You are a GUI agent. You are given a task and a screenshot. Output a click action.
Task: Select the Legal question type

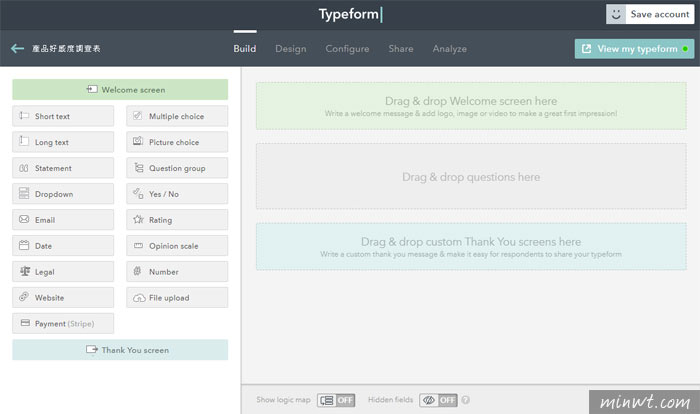[x=63, y=272]
